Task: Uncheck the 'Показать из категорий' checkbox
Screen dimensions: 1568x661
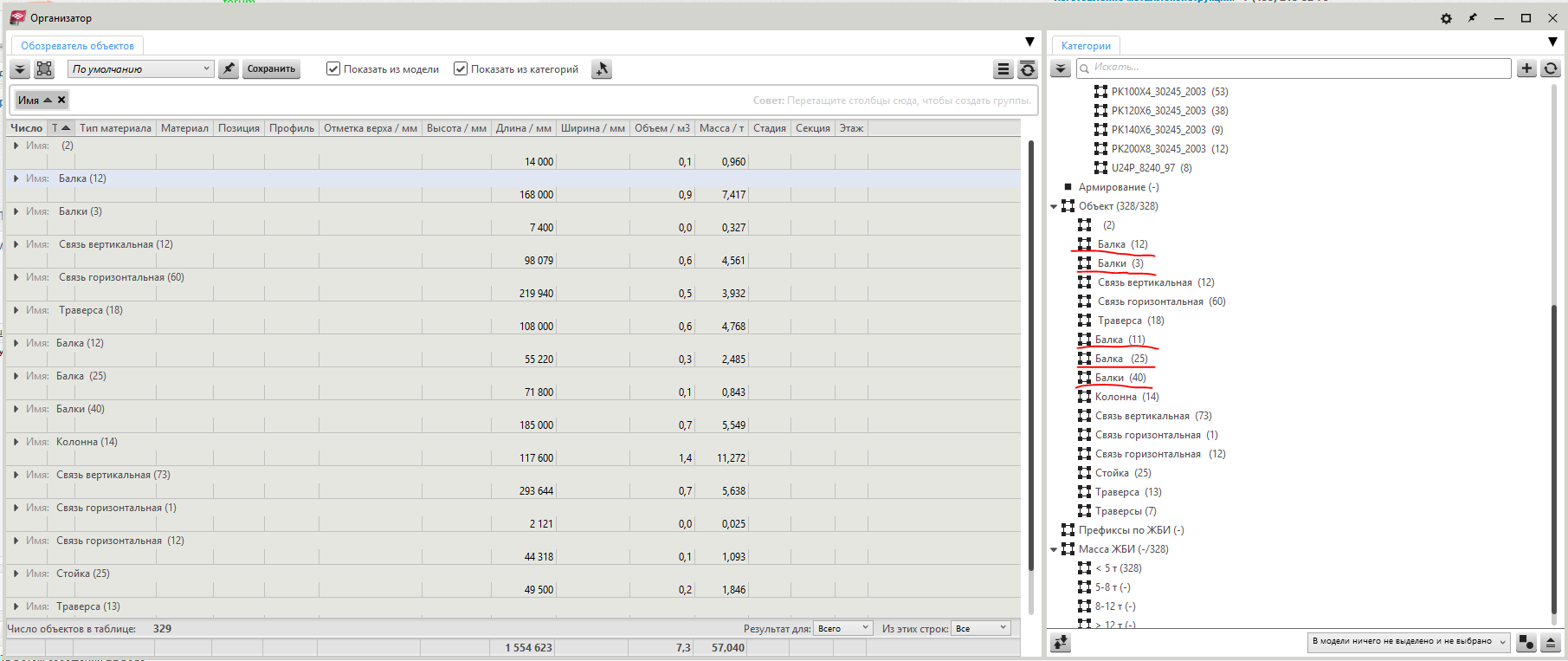Action: 461,69
